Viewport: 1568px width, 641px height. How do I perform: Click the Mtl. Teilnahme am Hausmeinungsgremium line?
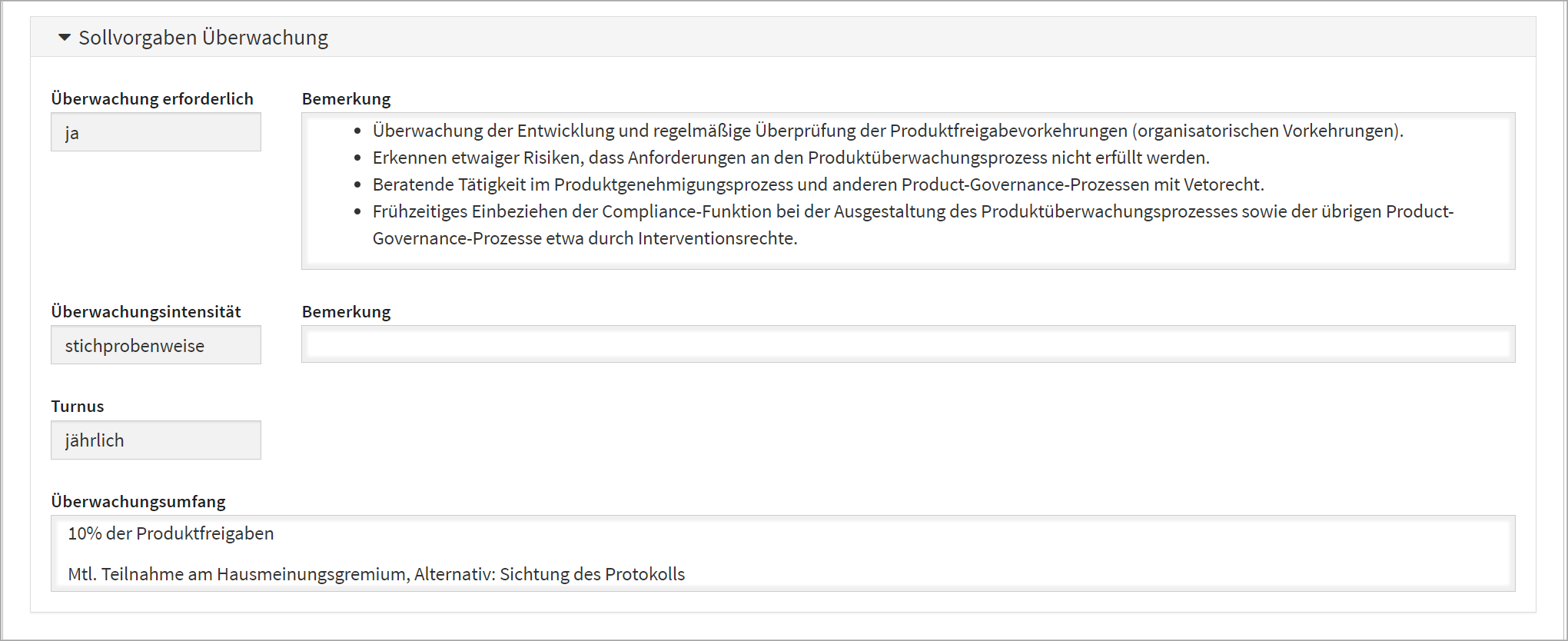pos(376,574)
